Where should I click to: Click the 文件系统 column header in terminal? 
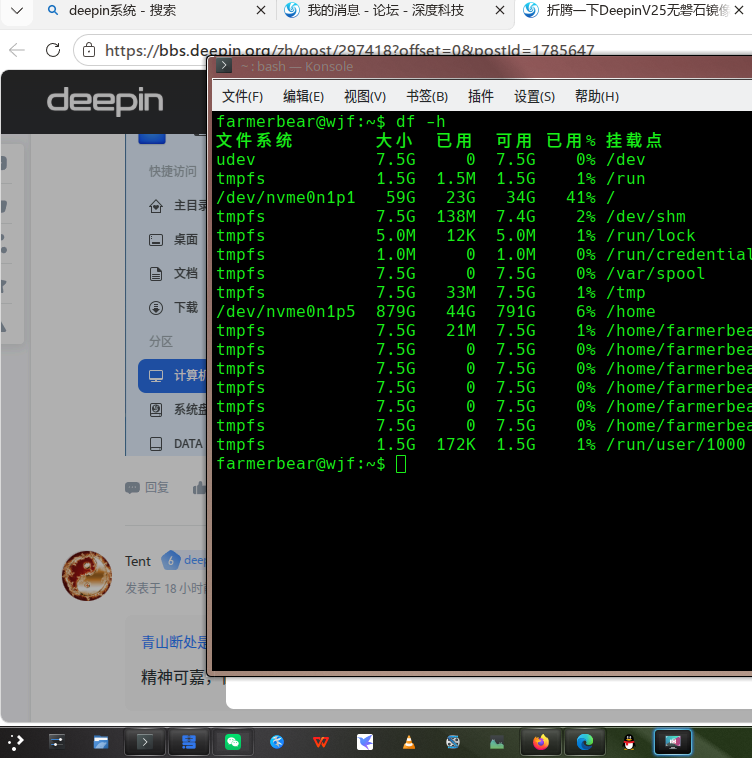click(x=254, y=141)
